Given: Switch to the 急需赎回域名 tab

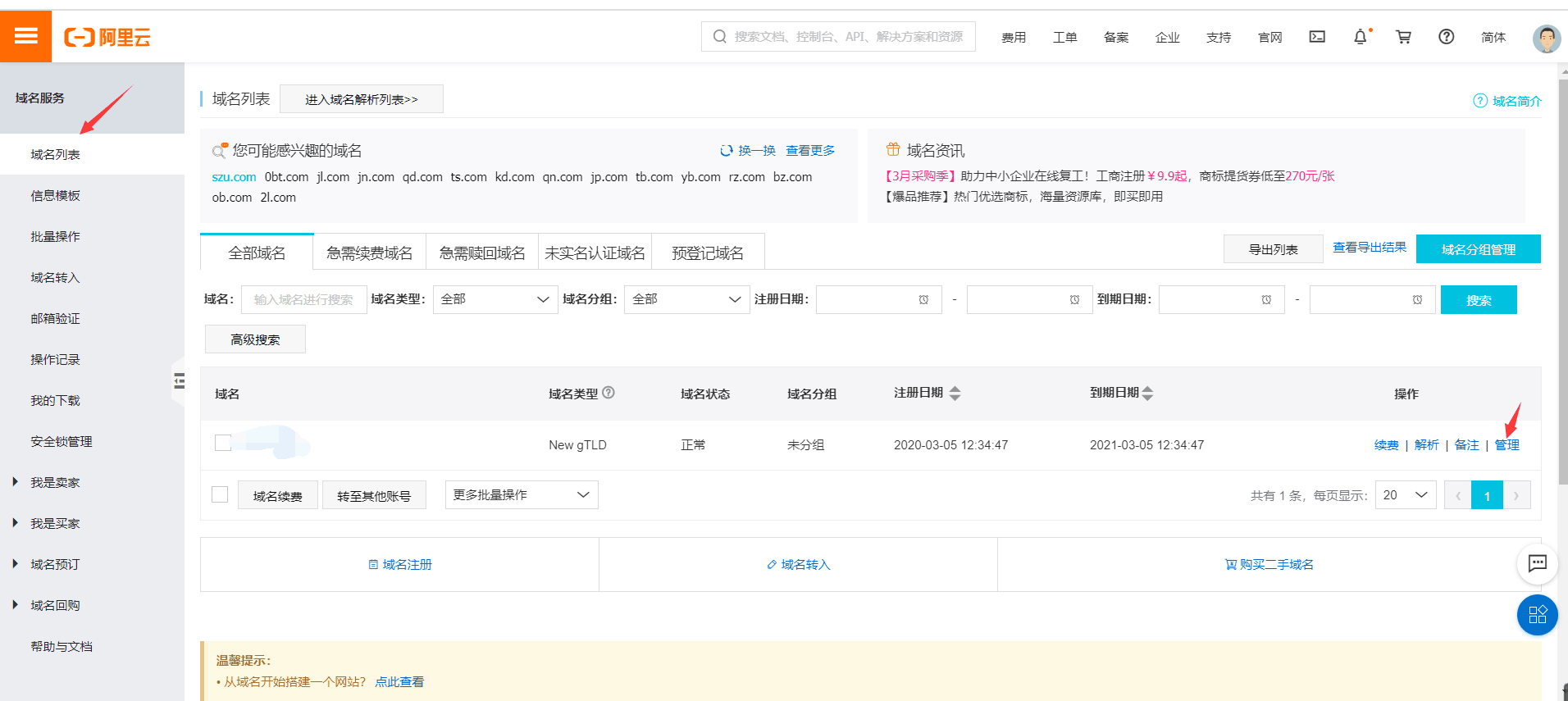Looking at the screenshot, I should (x=482, y=253).
